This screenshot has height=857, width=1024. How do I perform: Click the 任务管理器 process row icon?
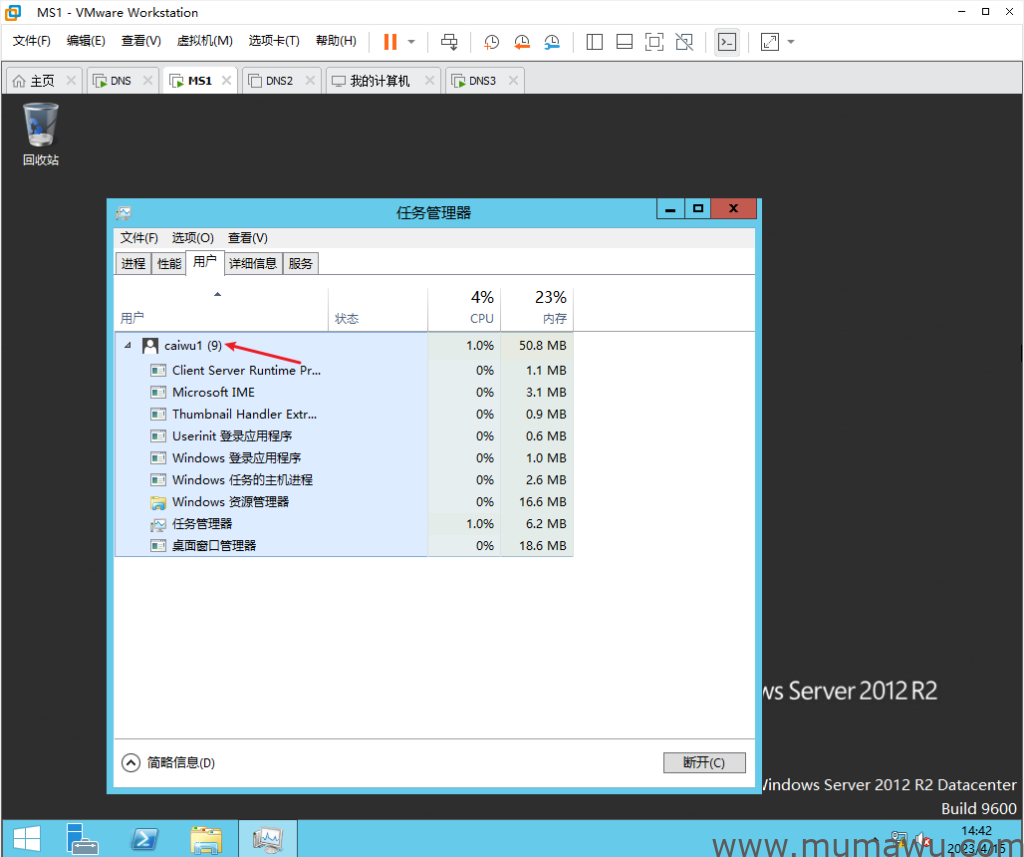pos(158,525)
